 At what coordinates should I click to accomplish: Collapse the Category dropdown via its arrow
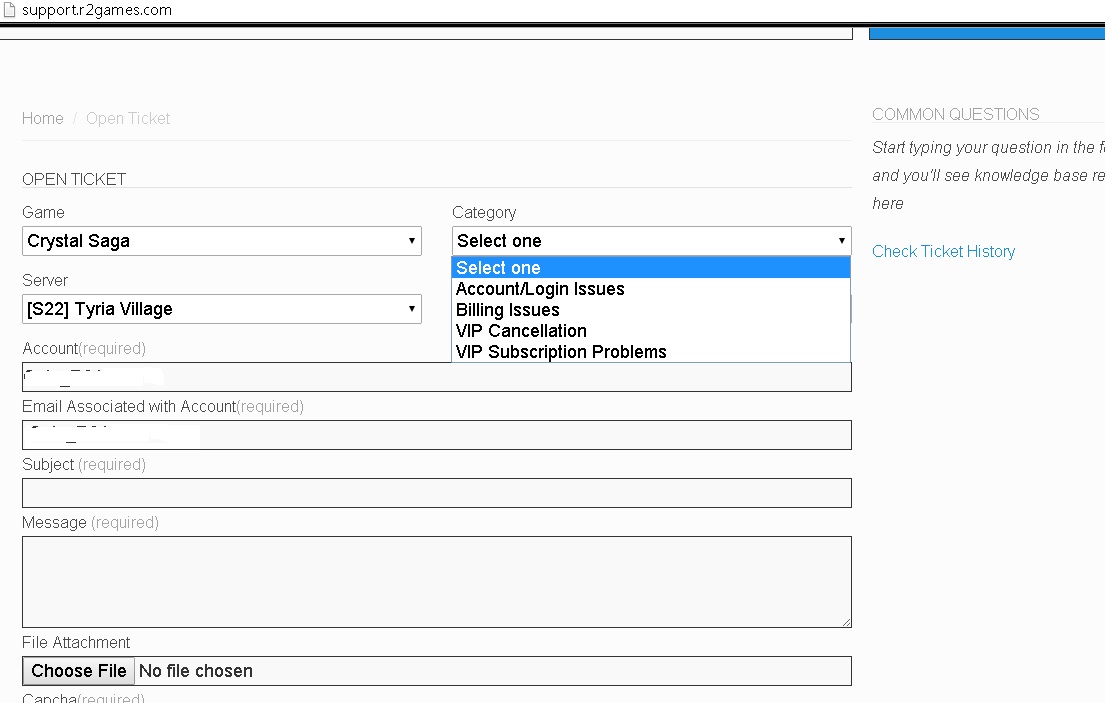pos(841,241)
